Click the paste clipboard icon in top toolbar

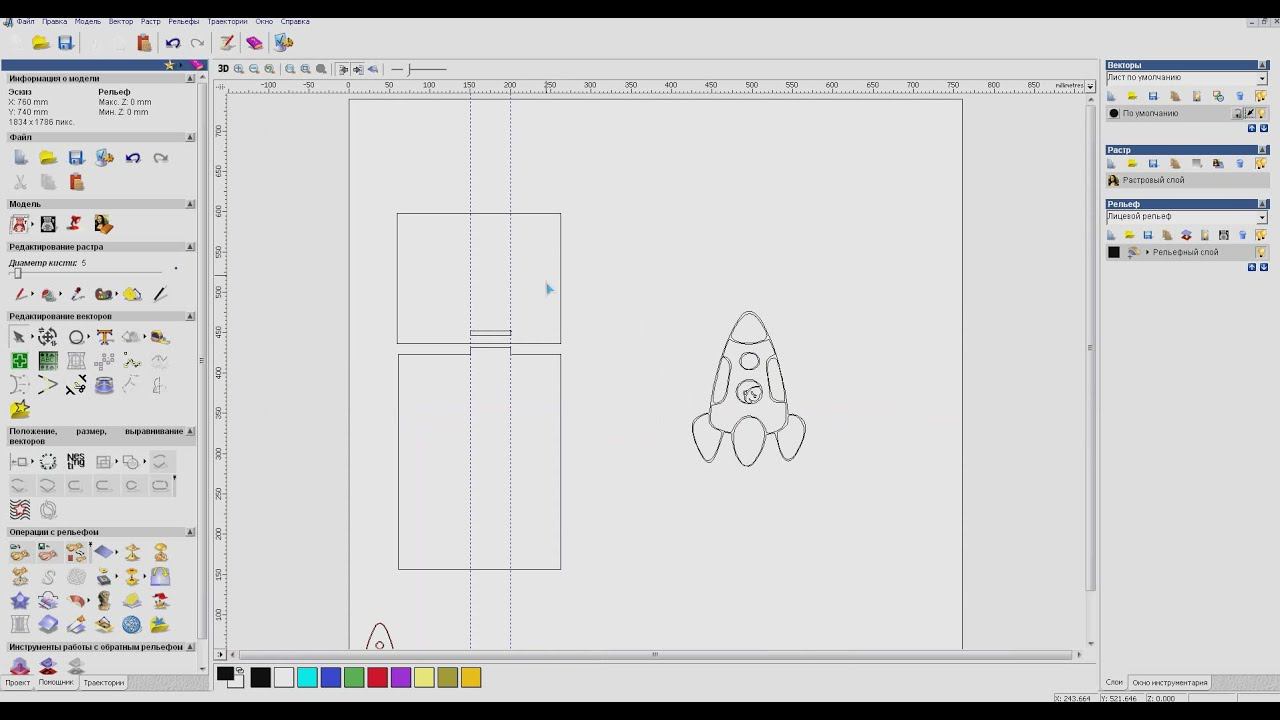point(145,43)
